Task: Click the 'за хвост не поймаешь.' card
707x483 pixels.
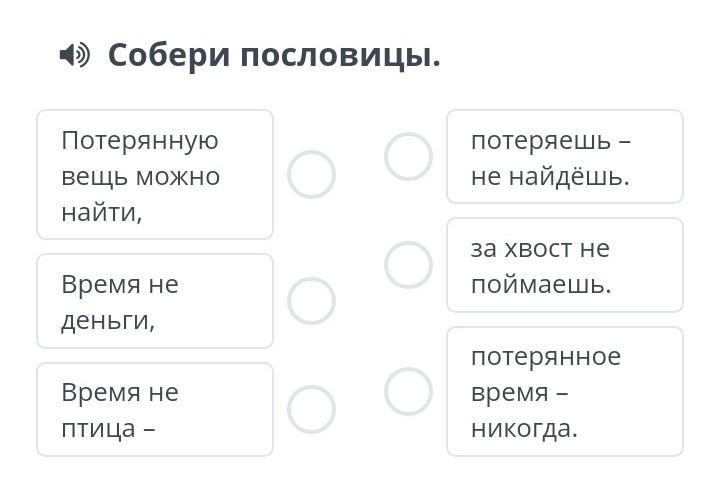Action: 565,265
